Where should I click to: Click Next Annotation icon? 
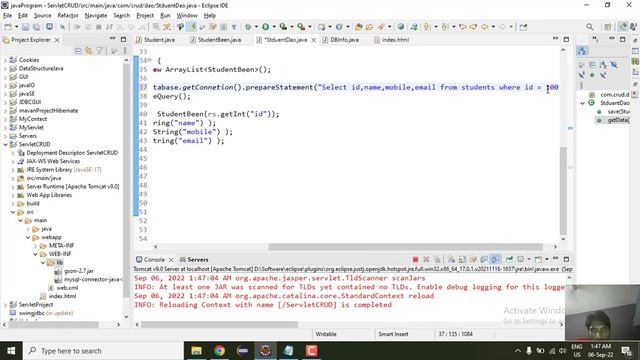coord(427,27)
